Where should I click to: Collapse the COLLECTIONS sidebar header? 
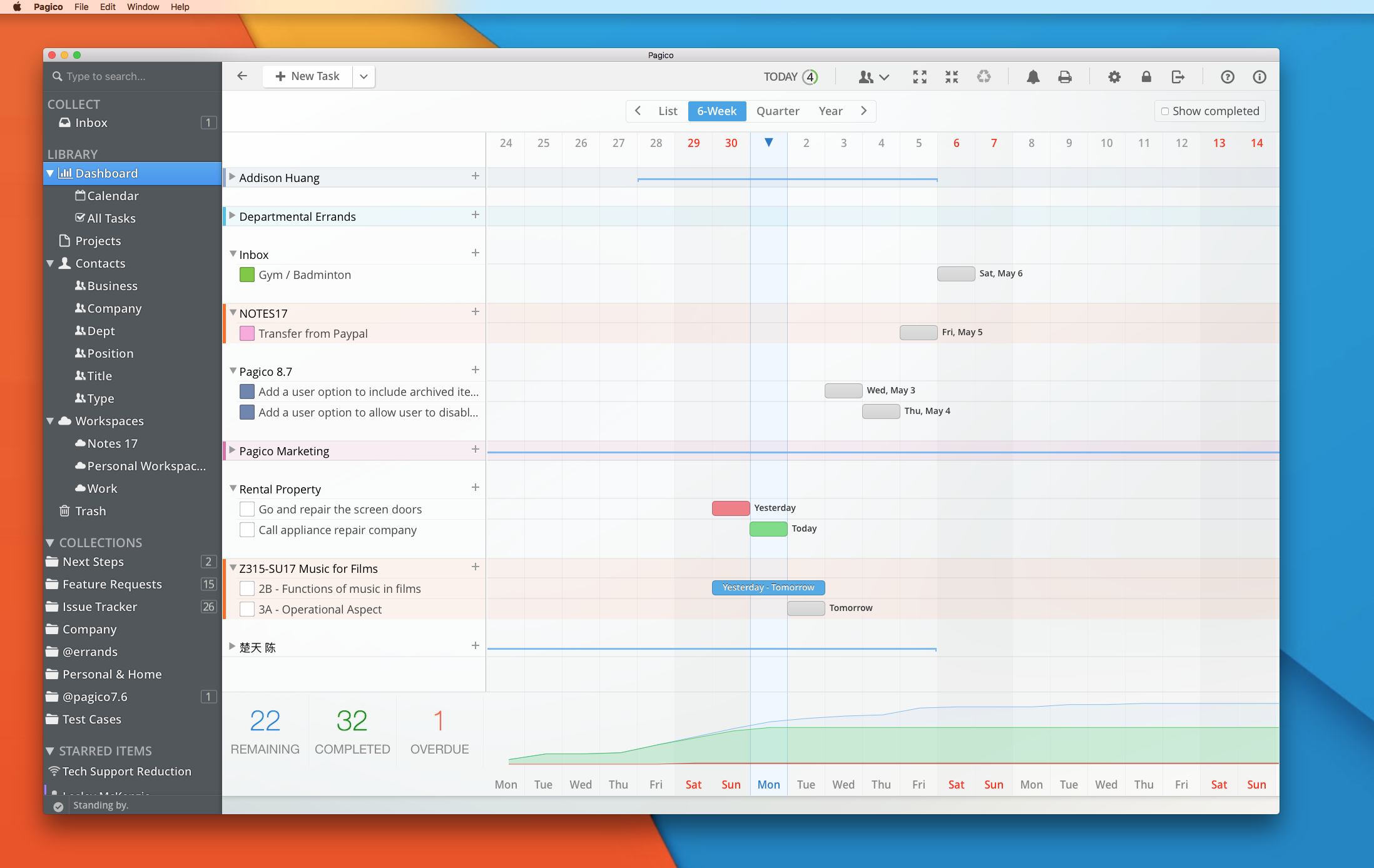[x=50, y=542]
